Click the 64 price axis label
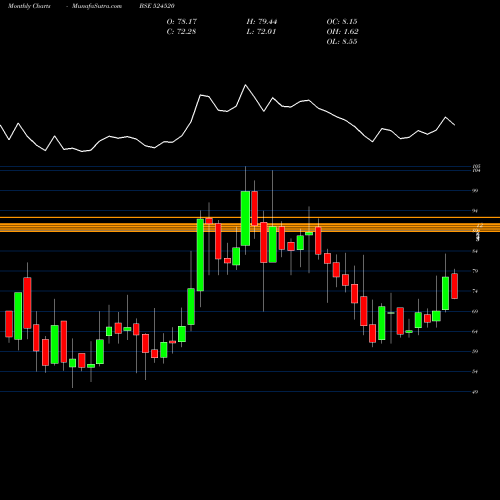 click(x=475, y=331)
